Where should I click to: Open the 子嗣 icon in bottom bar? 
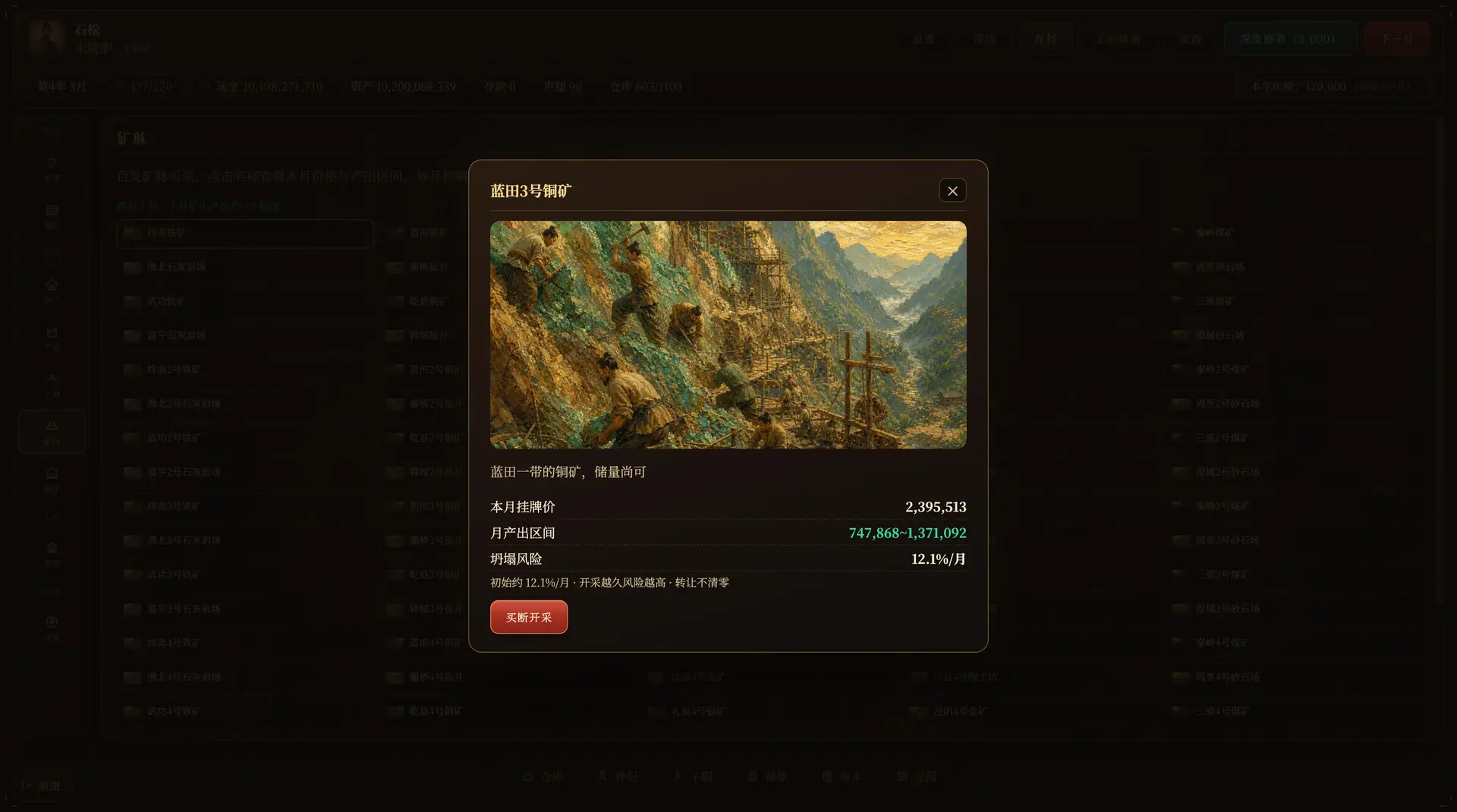tap(693, 776)
